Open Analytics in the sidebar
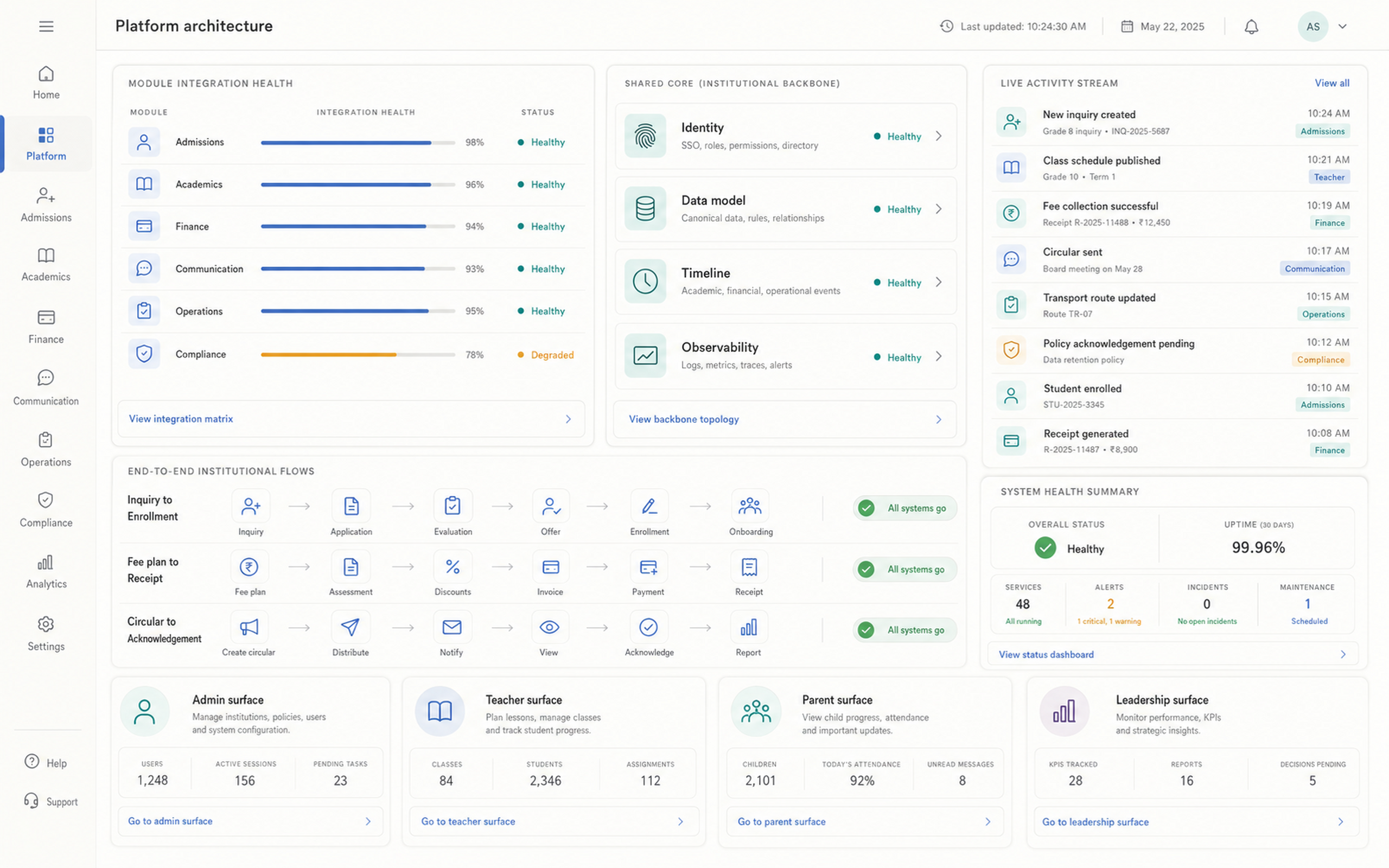 46,572
